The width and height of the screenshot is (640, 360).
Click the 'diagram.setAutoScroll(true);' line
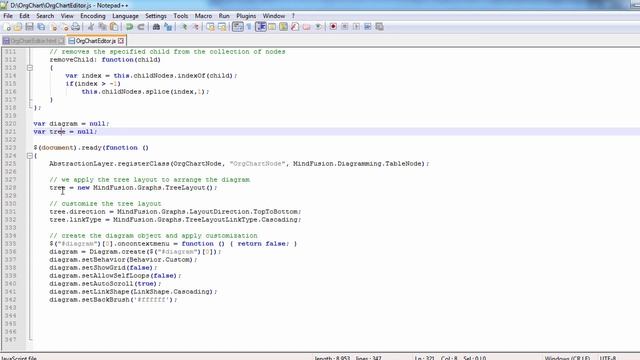coord(105,284)
